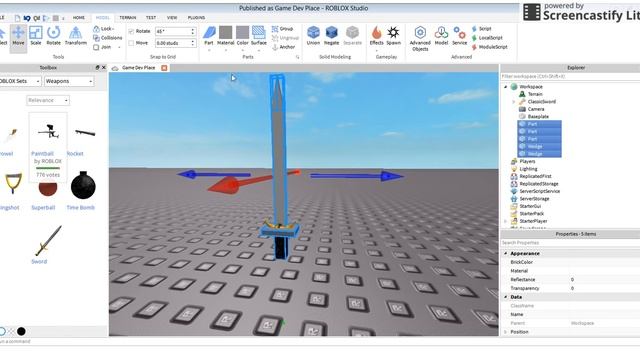This screenshot has width=640, height=360.
Task: Click the Sword toolbox link
Action: [x=39, y=262]
